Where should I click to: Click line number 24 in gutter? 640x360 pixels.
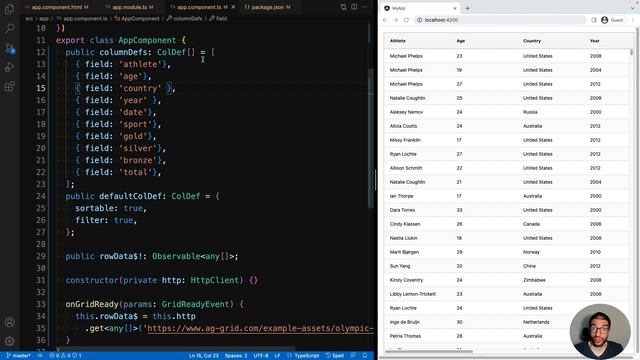pos(41,196)
